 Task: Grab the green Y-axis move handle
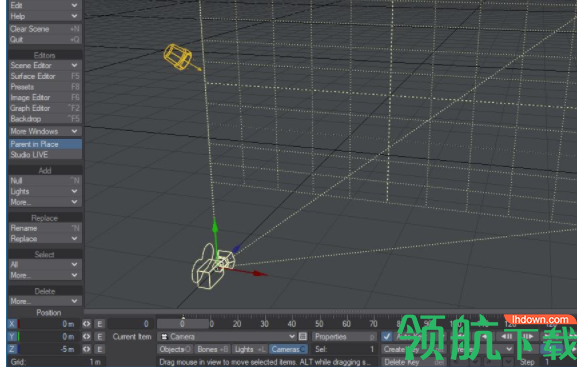coord(215,225)
